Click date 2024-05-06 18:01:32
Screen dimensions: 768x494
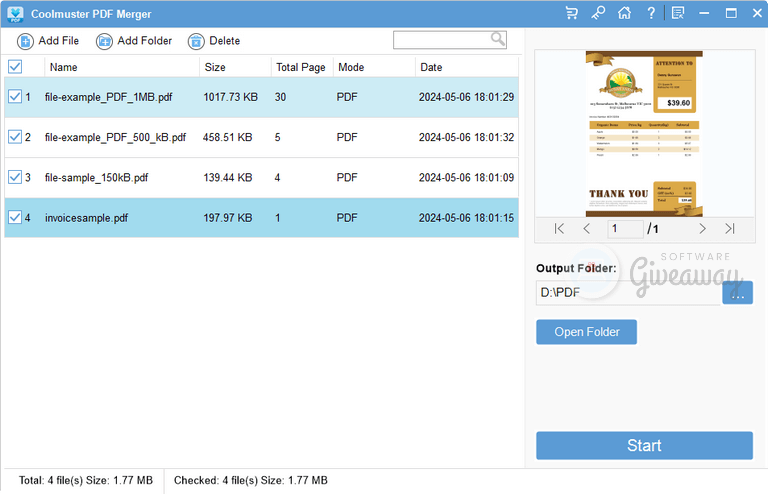[x=466, y=137]
